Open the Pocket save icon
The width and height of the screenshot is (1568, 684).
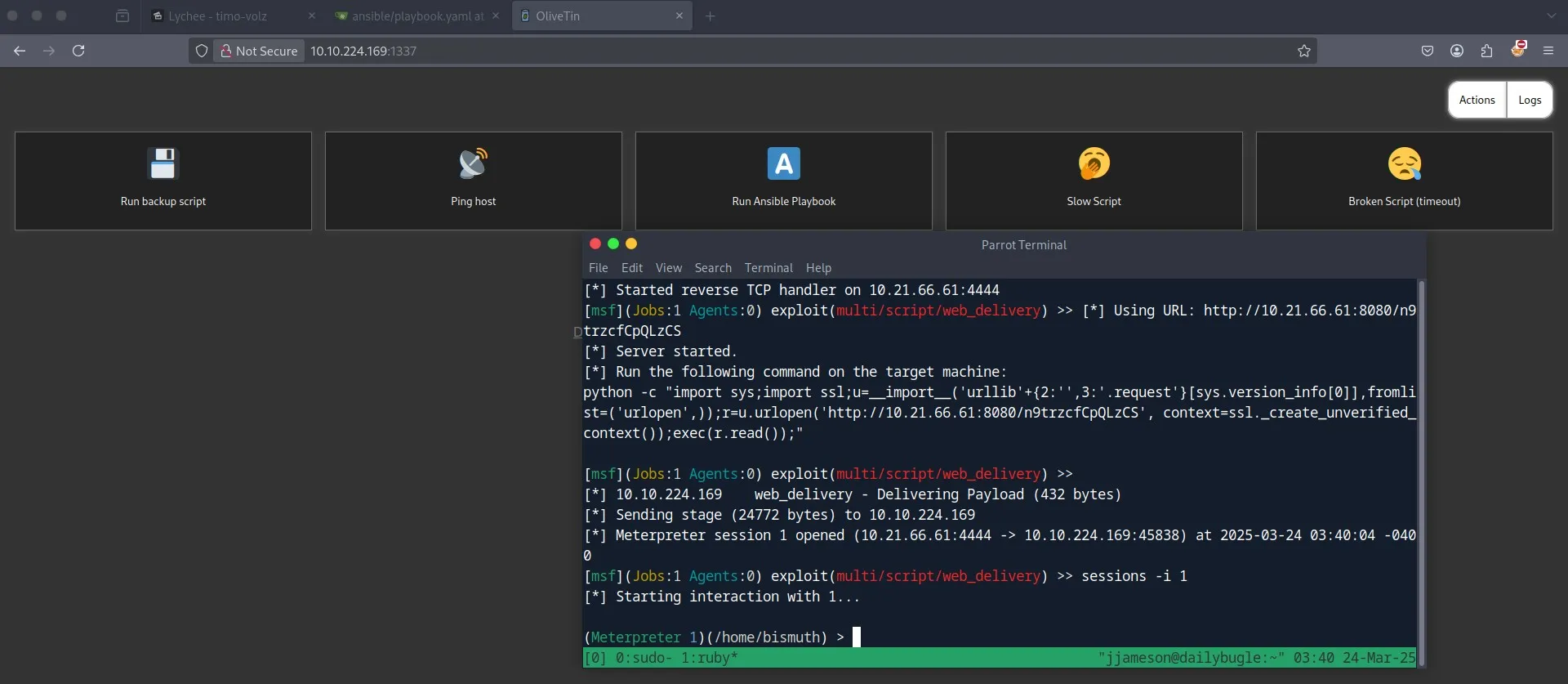1428,51
